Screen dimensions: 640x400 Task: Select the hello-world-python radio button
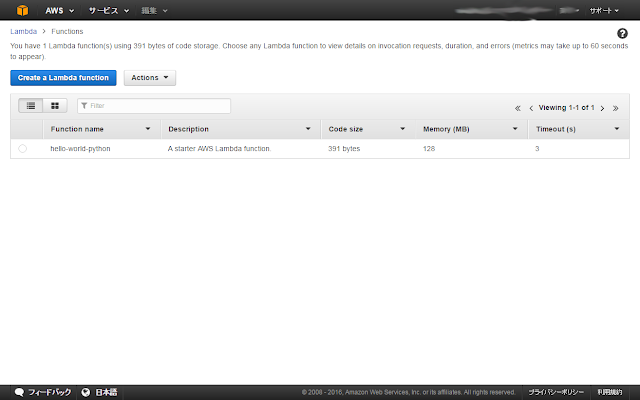click(22, 149)
